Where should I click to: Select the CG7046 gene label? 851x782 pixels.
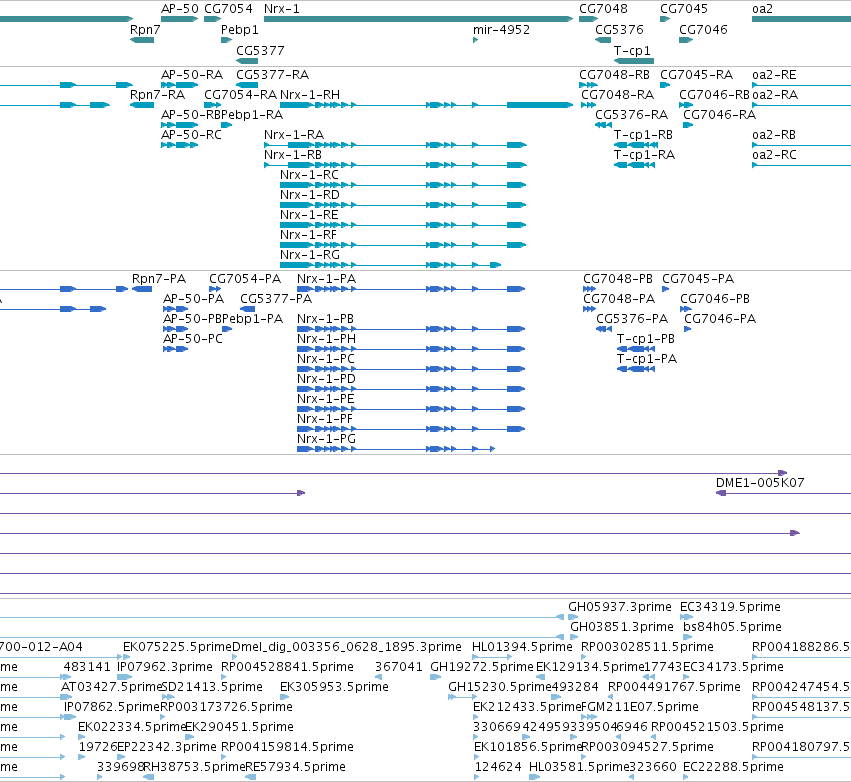(703, 29)
